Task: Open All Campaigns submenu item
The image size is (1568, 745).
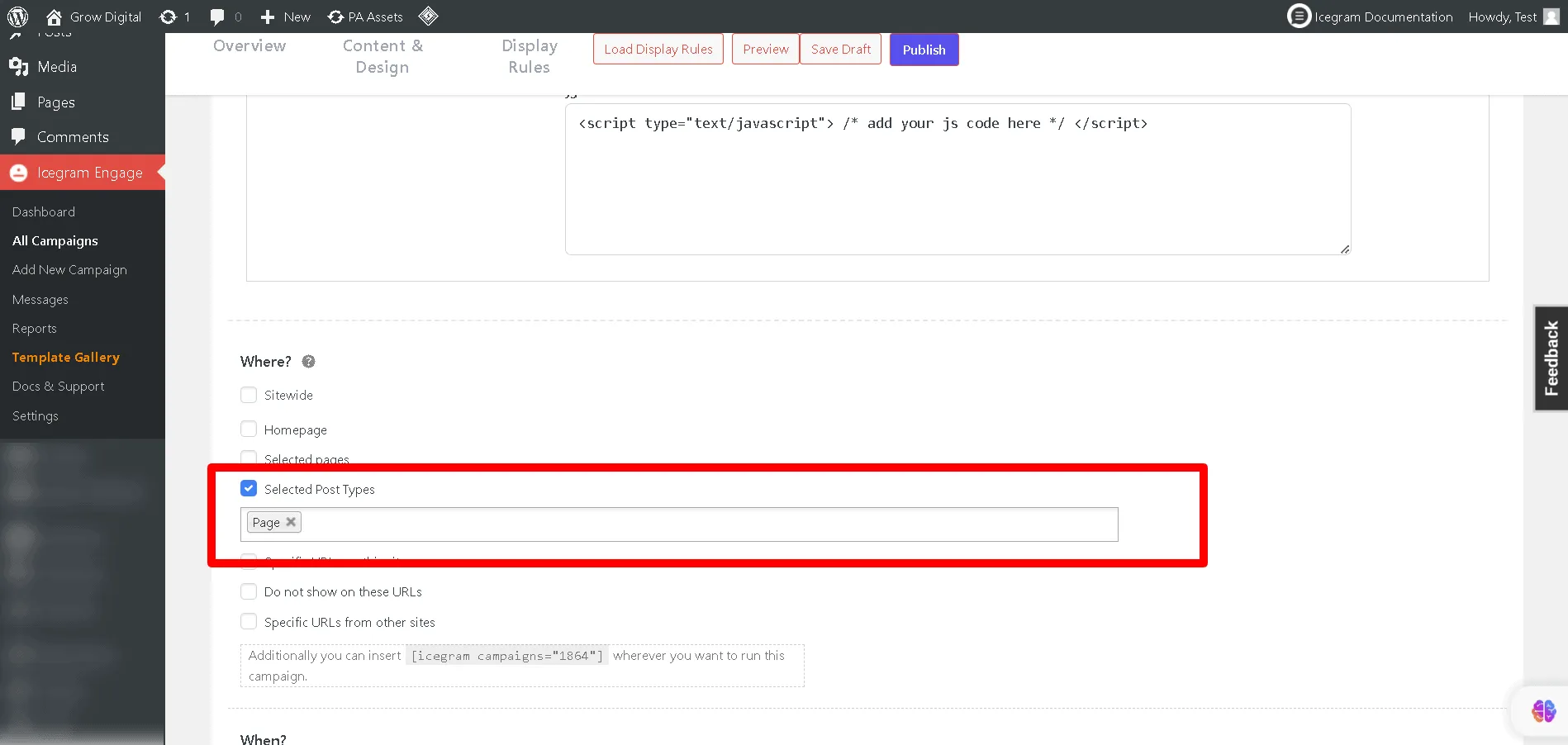Action: (x=55, y=241)
